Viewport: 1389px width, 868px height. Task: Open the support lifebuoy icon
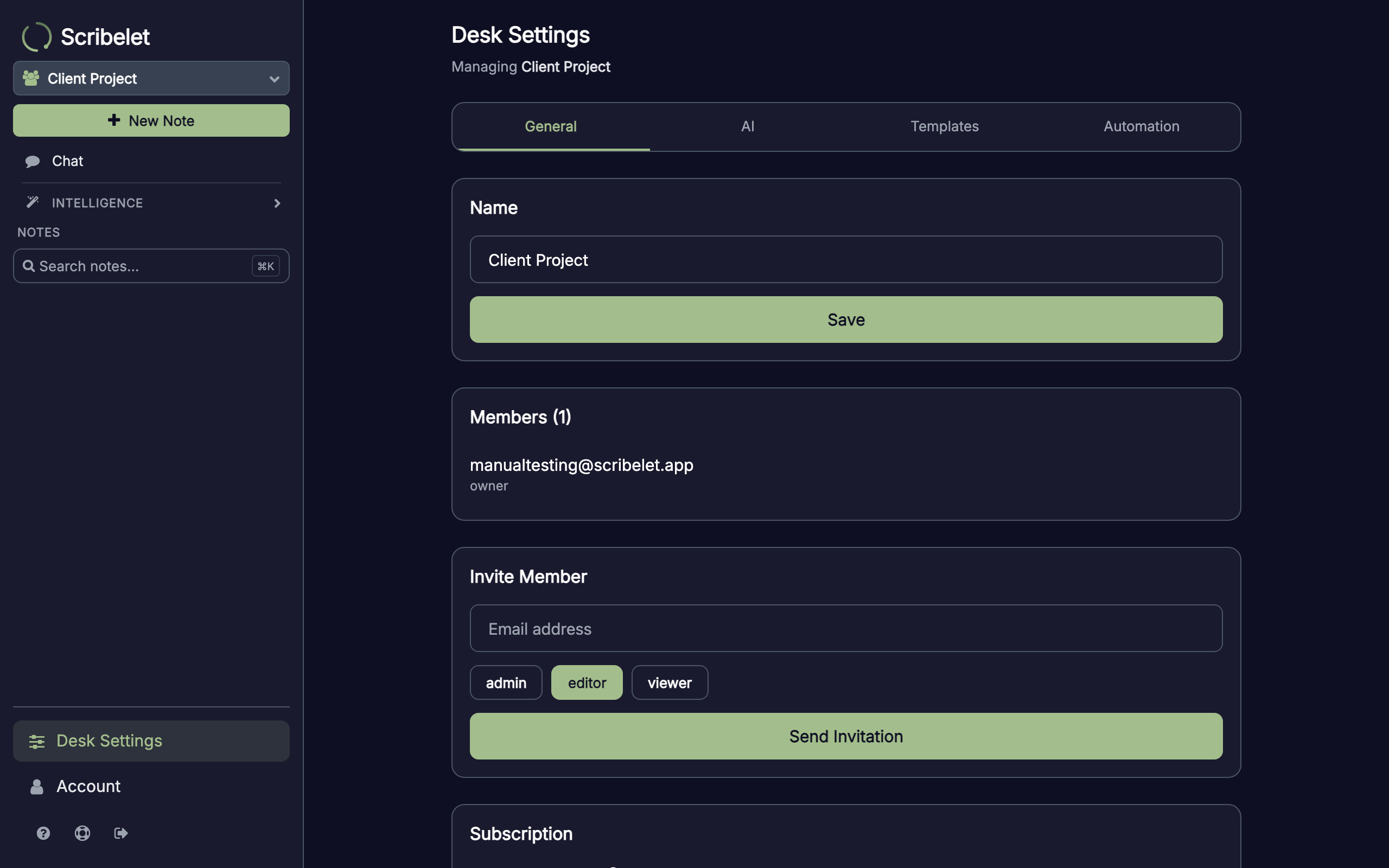click(82, 833)
